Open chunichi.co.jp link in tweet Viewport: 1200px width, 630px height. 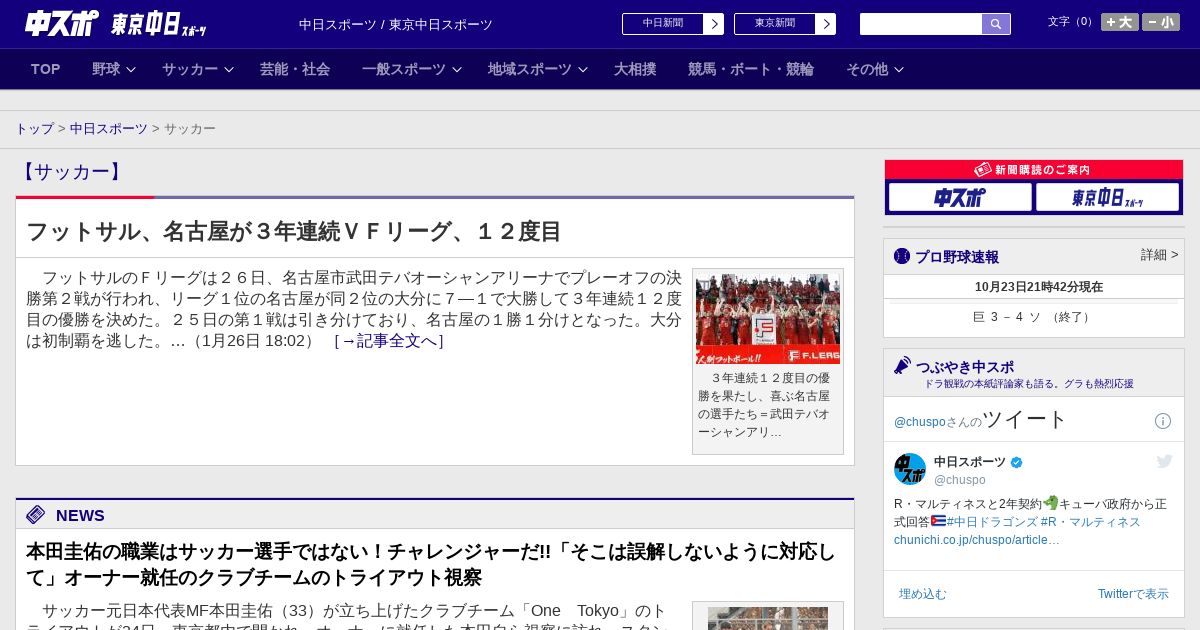click(977, 540)
